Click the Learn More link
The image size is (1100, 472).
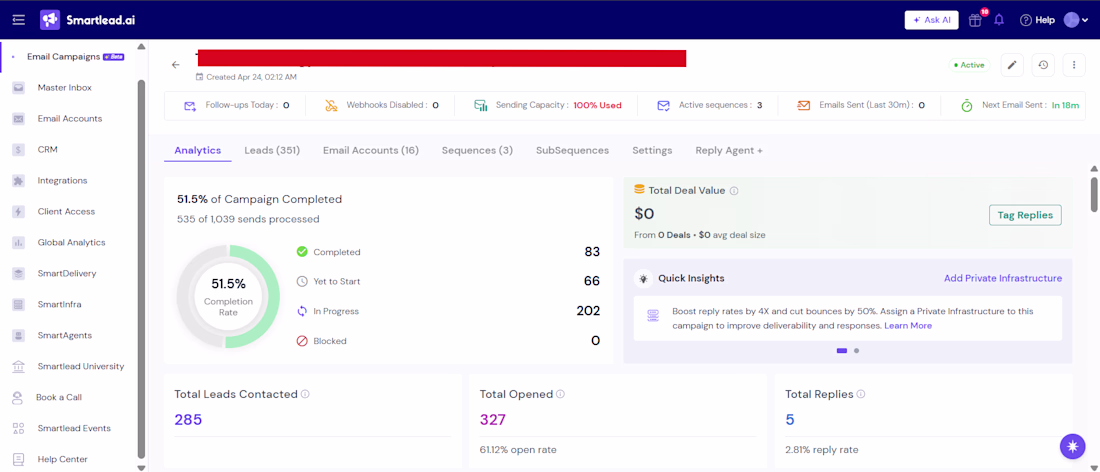908,326
